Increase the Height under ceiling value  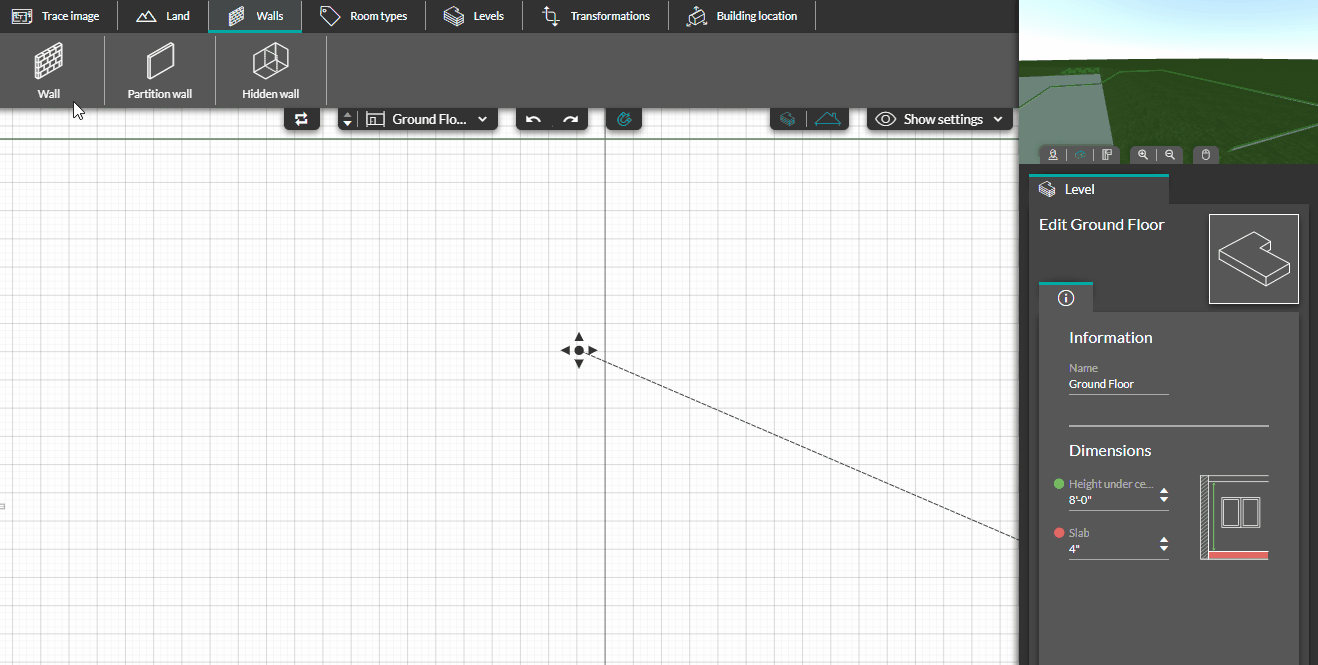coord(1164,492)
